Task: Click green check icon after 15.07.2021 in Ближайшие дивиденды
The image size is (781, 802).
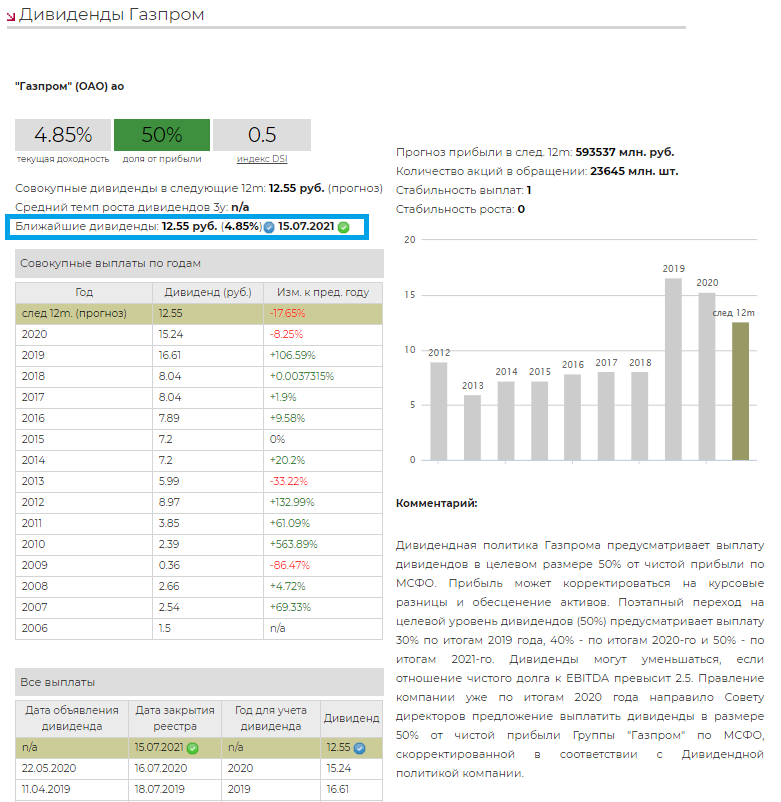Action: tap(344, 228)
